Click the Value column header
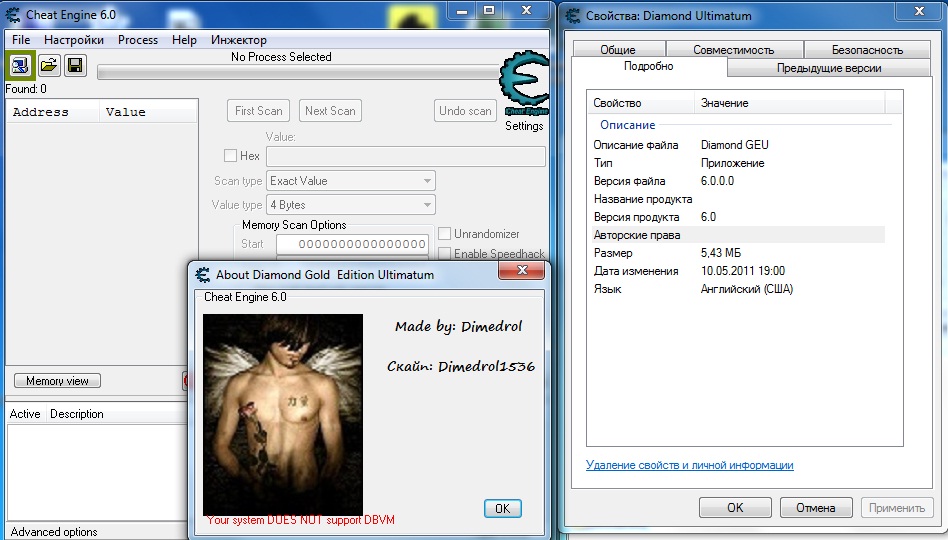The image size is (948, 540). 148,112
